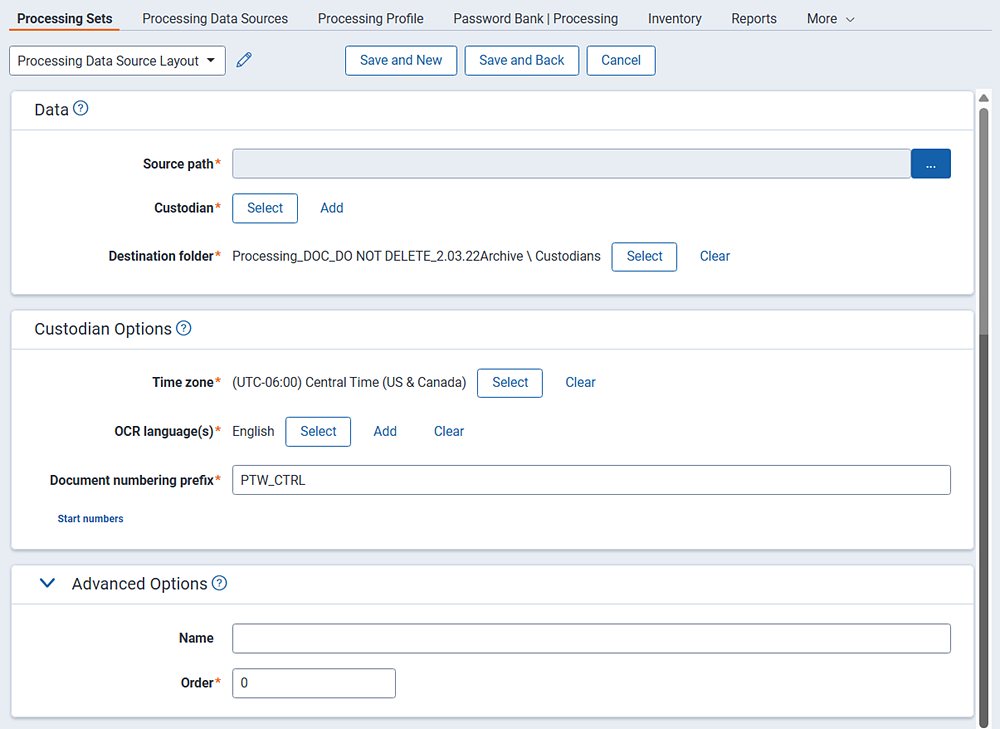Add a new custodian
The width and height of the screenshot is (1000, 729).
pyautogui.click(x=331, y=208)
